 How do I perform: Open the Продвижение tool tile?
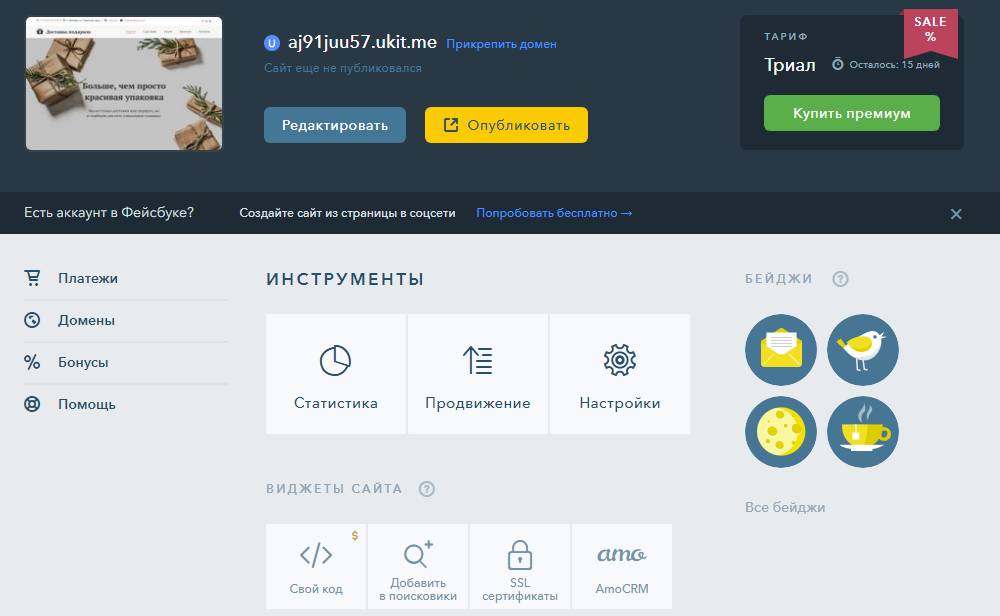coord(477,374)
